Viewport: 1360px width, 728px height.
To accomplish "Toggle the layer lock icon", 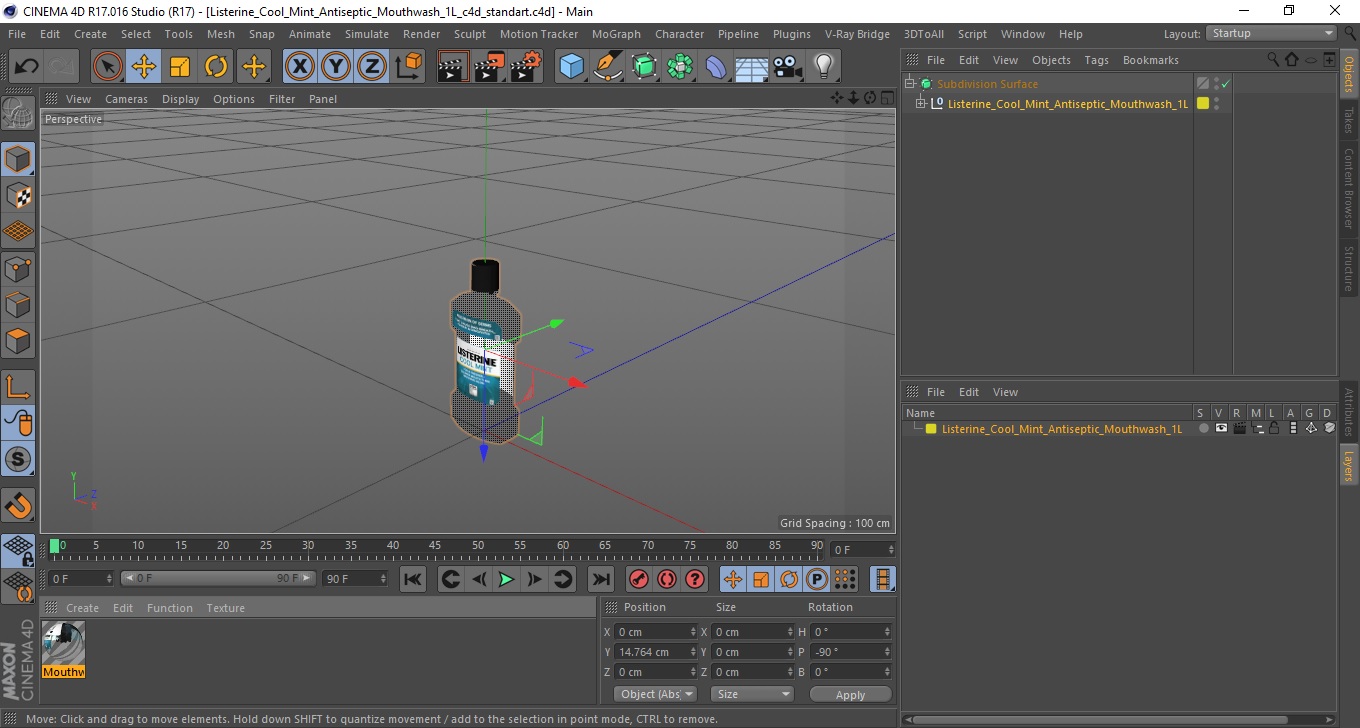I will (1274, 428).
